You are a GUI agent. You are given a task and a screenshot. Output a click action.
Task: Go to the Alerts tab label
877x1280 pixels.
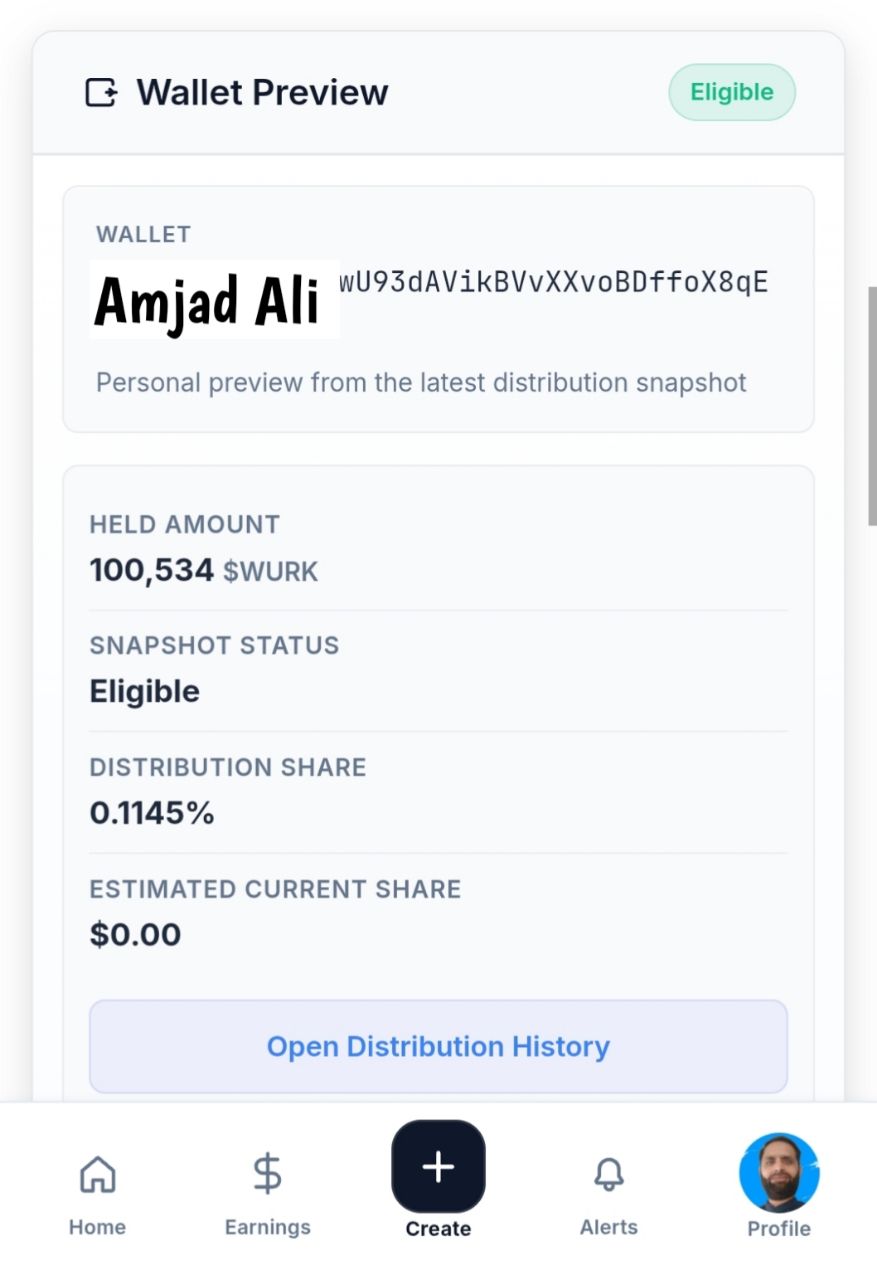pos(609,1227)
